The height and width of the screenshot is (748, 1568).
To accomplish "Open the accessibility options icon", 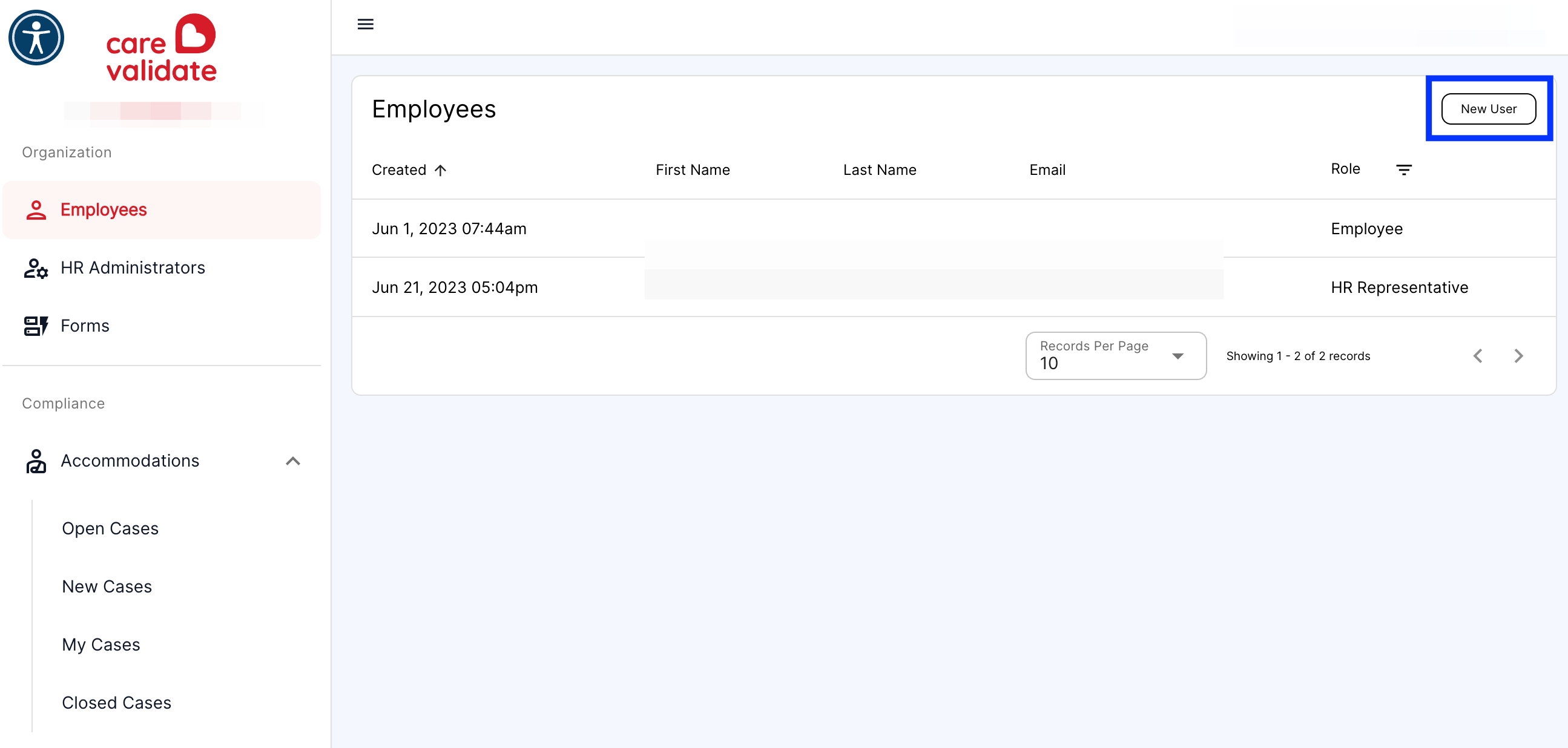I will click(x=36, y=38).
